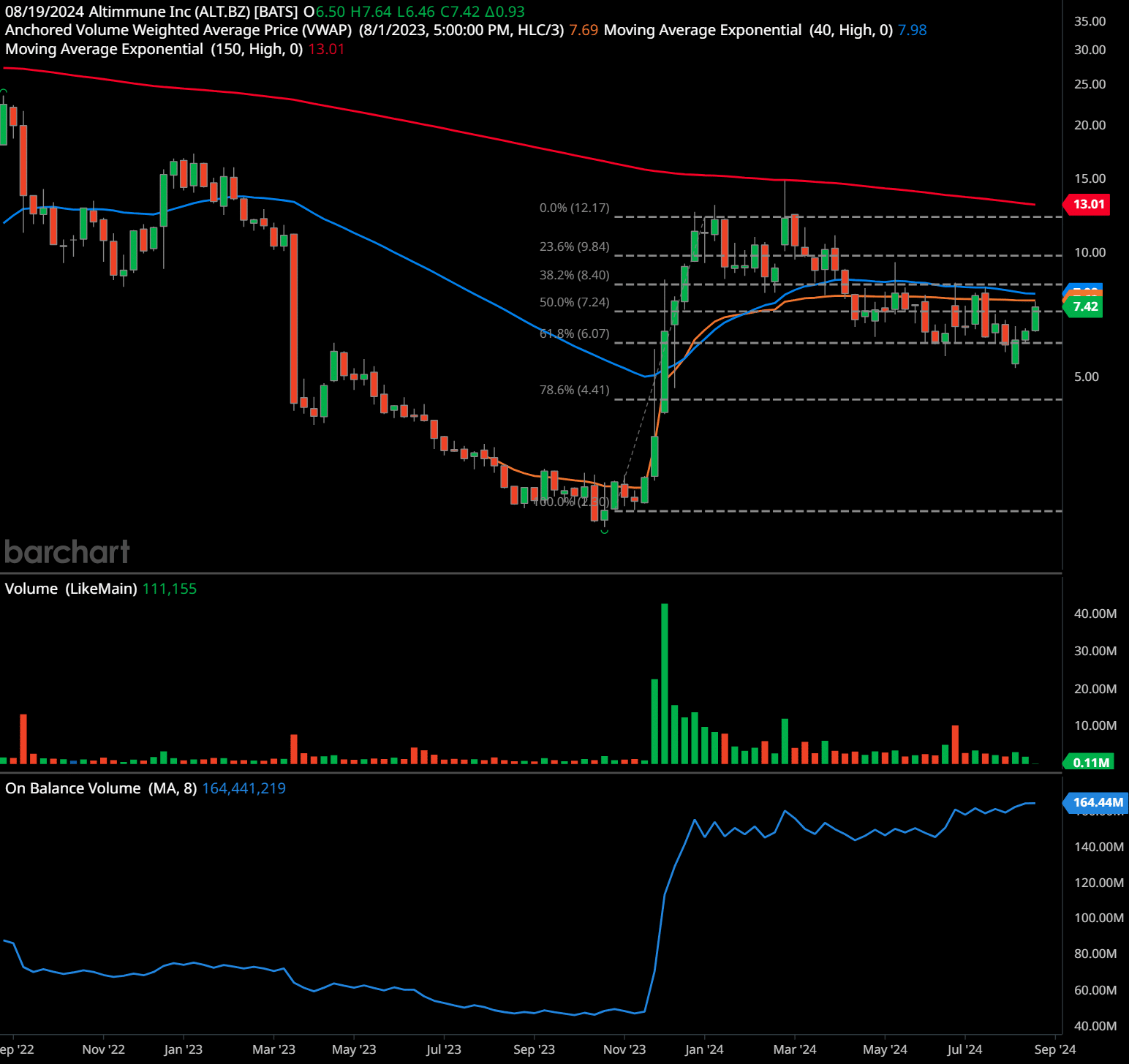Click the green 0.11M volume axis tag
Screen dimensions: 1129x1064
(x=1089, y=763)
